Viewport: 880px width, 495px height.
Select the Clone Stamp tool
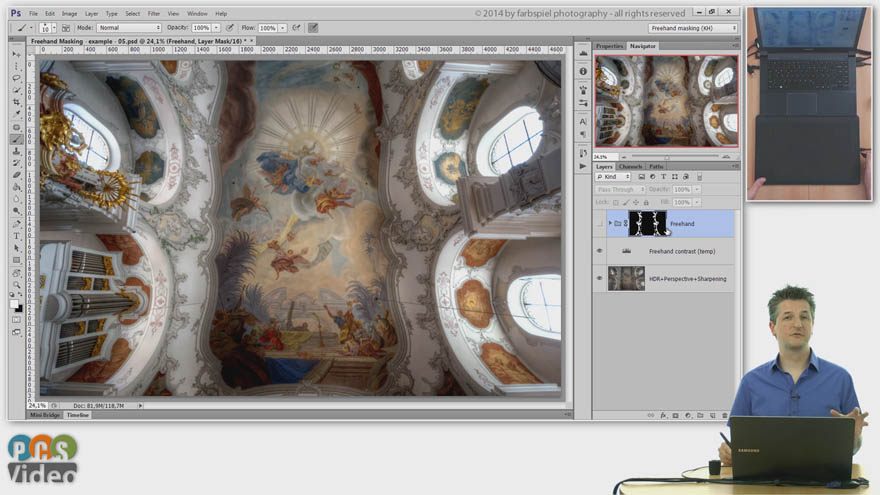click(16, 151)
